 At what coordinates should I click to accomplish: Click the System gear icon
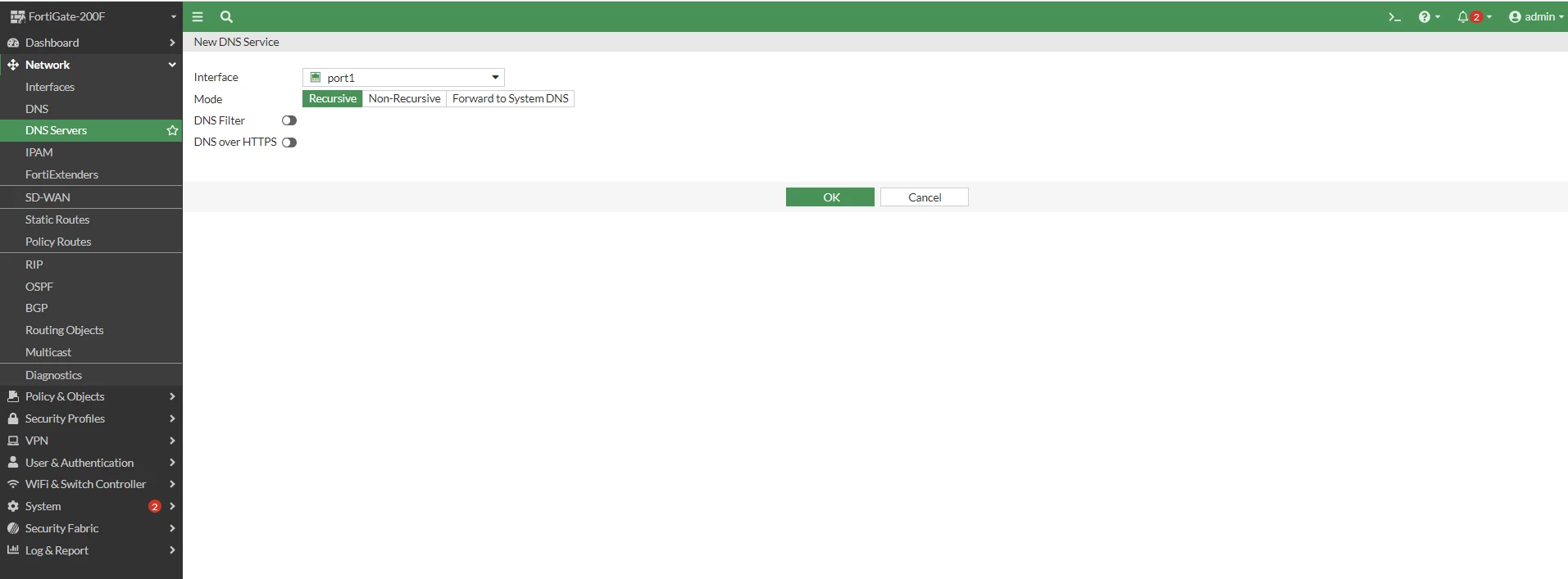pyautogui.click(x=13, y=506)
